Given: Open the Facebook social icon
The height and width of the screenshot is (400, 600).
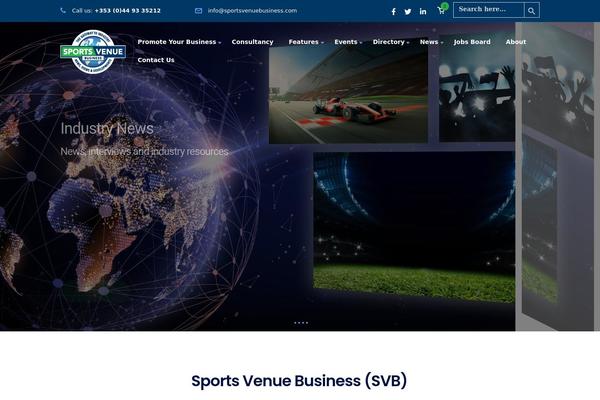Looking at the screenshot, I should (393, 11).
